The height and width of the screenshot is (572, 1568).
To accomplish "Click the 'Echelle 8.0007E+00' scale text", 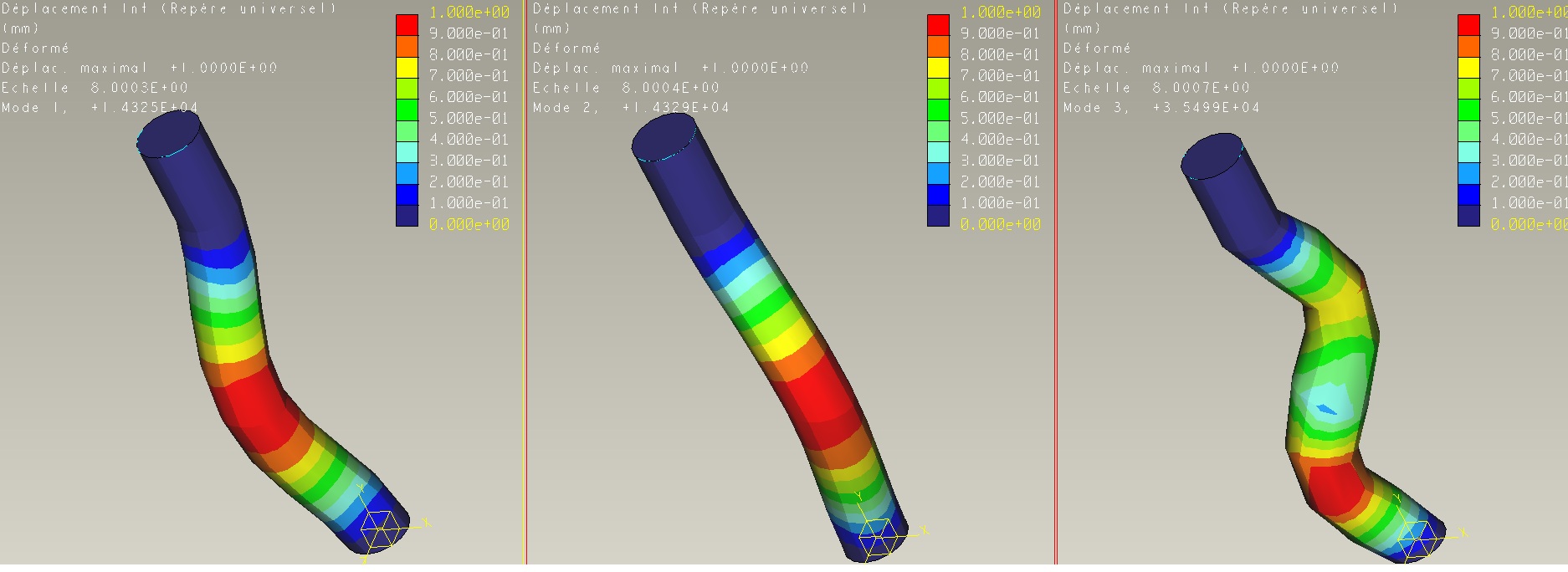I will click(x=1156, y=88).
